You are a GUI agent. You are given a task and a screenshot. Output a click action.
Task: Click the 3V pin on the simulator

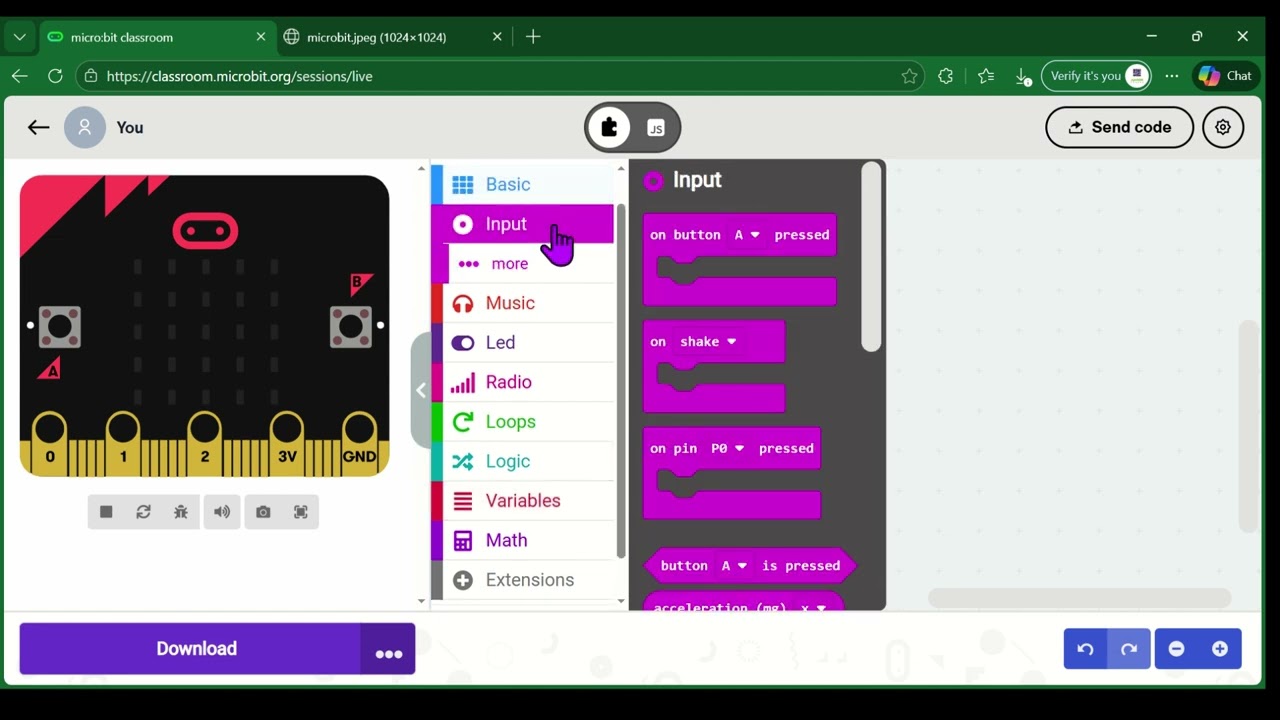coord(287,444)
